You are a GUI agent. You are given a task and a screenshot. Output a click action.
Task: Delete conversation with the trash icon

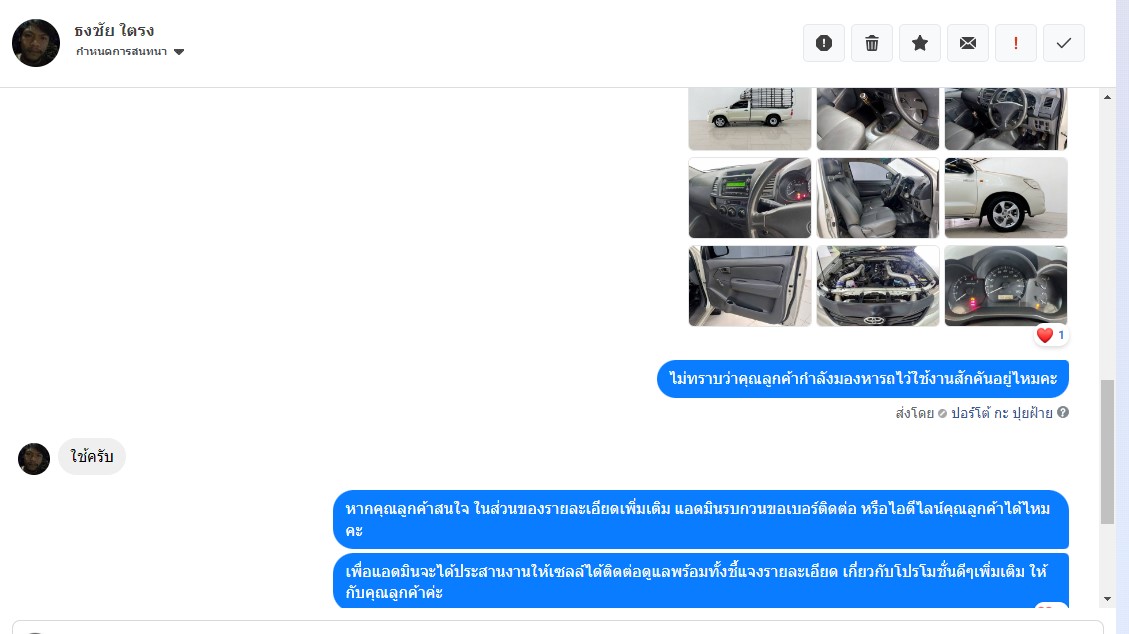(x=872, y=43)
